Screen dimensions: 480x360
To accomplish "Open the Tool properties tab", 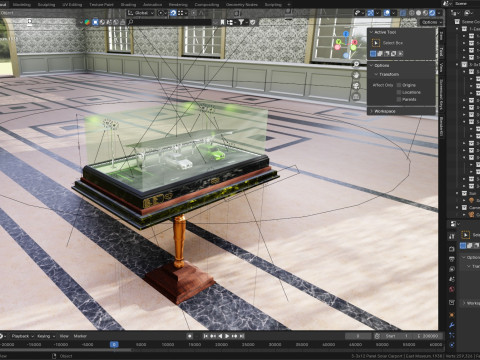I will (x=452, y=236).
